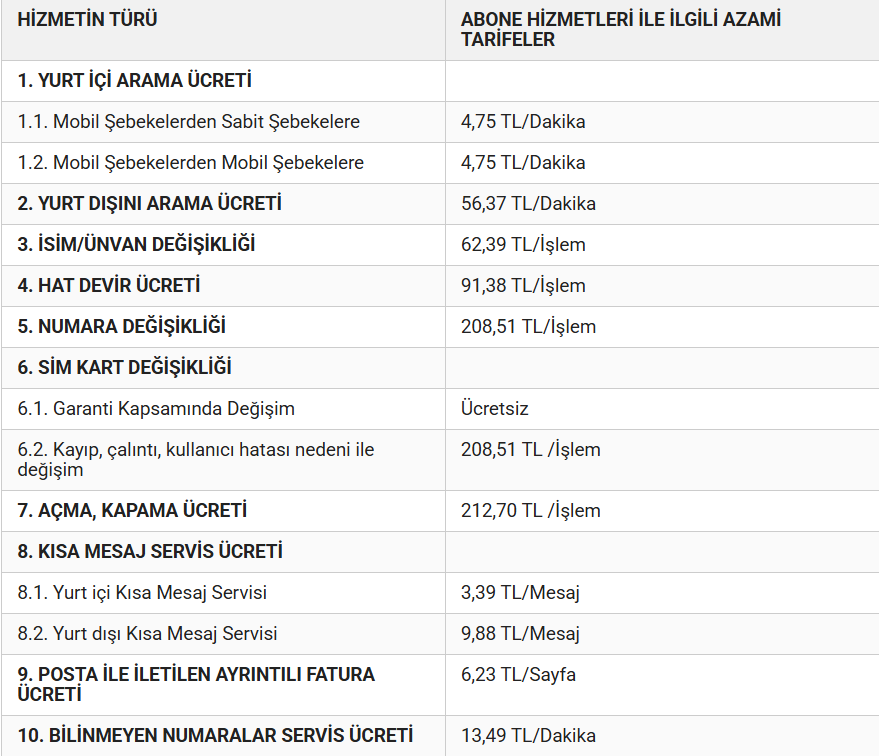Image resolution: width=879 pixels, height=756 pixels.
Task: Click the 212,70 TL /İşlem price
Action: 531,511
